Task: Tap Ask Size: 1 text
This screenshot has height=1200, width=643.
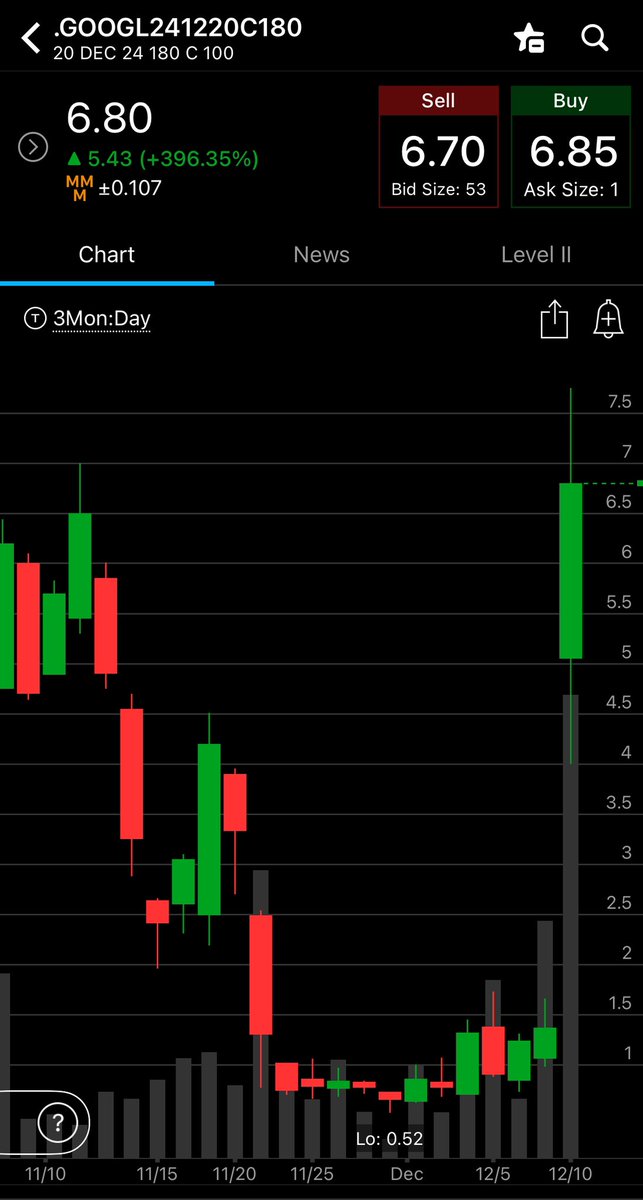Action: 571,190
